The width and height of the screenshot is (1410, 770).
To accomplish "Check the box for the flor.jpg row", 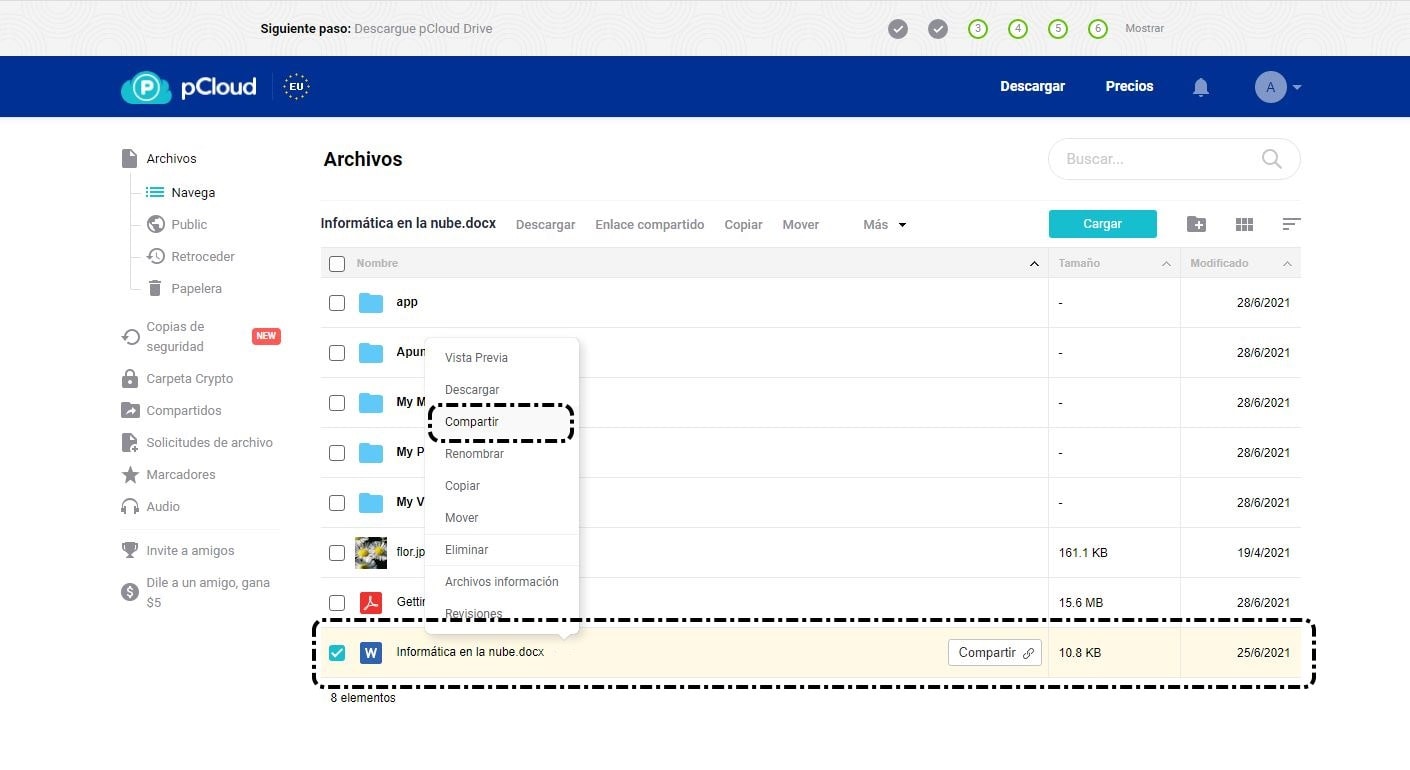I will (x=337, y=553).
